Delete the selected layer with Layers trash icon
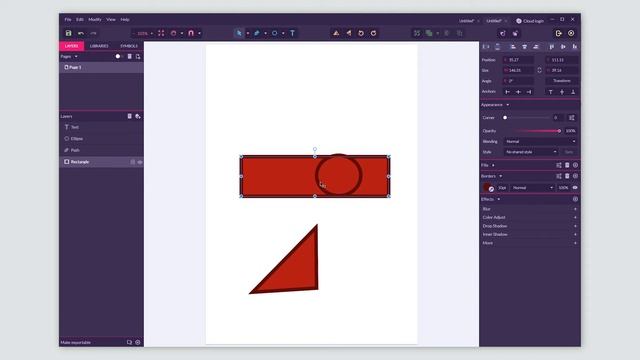The width and height of the screenshot is (640, 360). point(129,116)
